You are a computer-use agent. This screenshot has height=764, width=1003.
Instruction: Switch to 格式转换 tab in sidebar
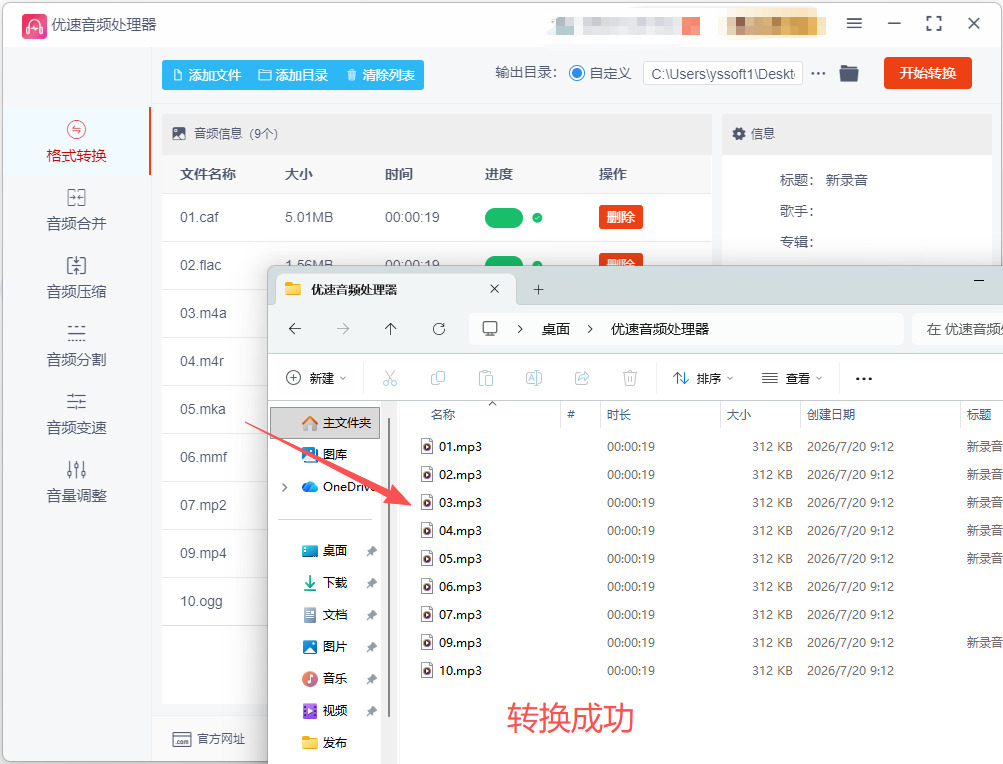point(76,142)
